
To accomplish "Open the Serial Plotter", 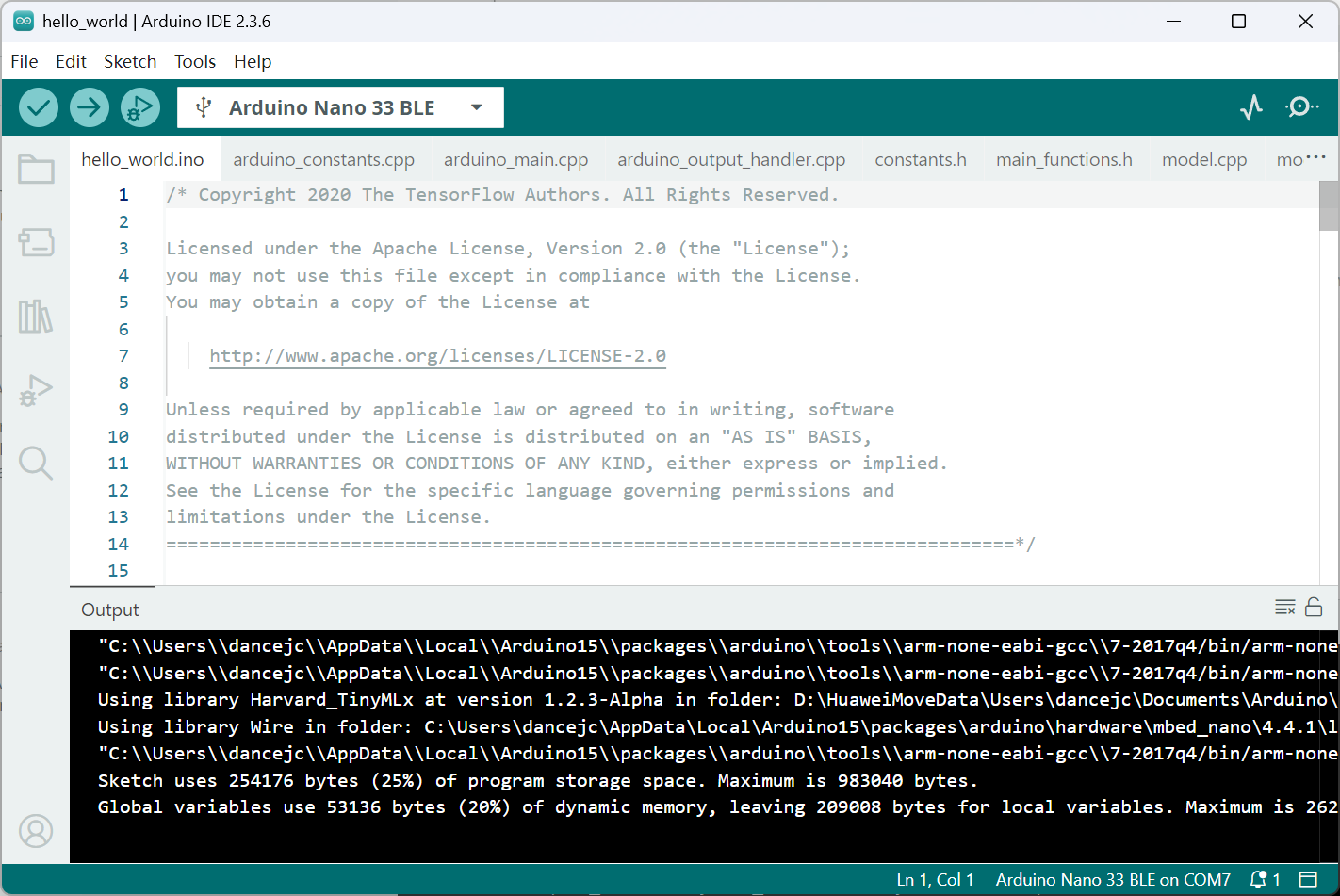I will [1250, 106].
